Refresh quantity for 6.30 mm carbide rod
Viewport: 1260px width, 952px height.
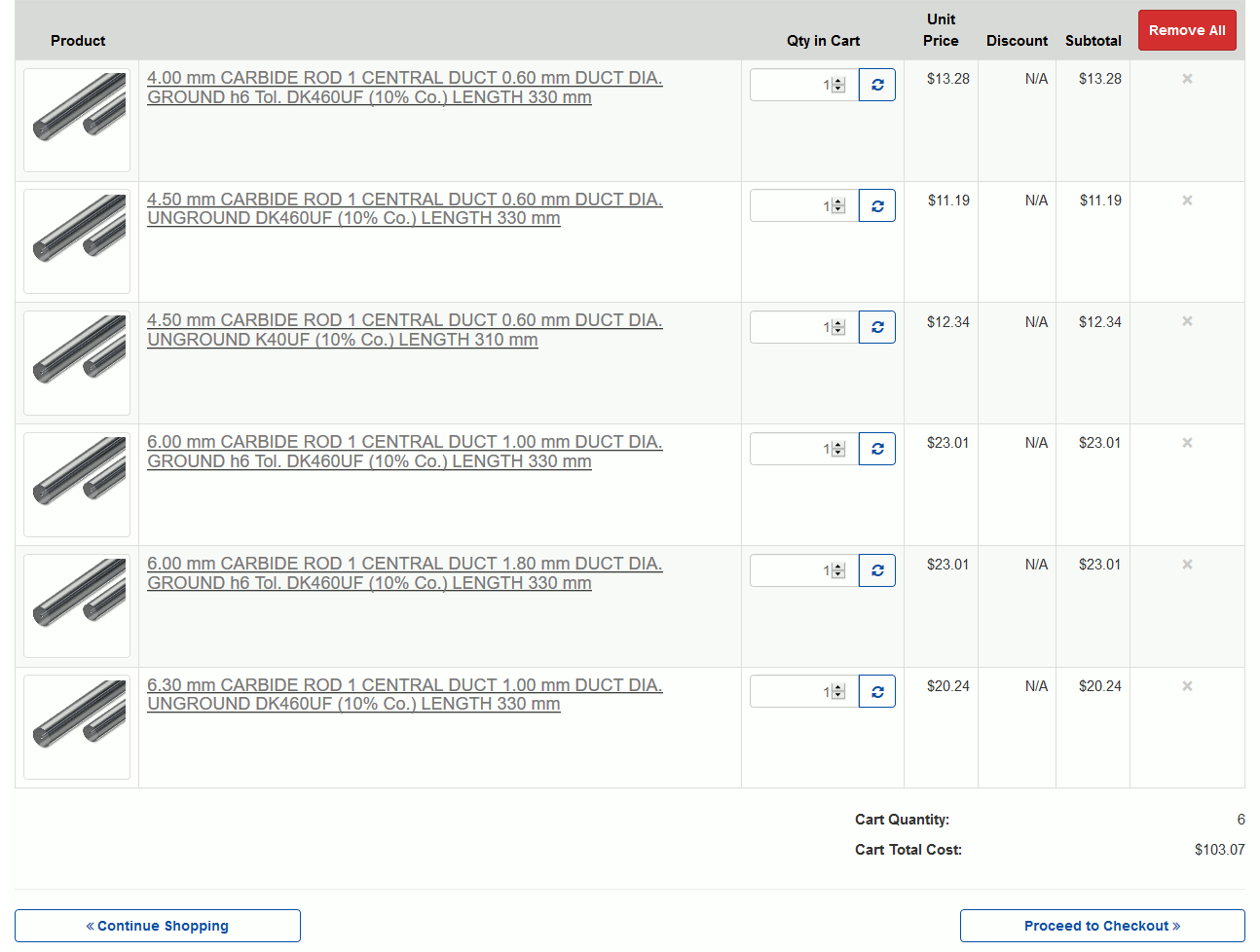(876, 692)
